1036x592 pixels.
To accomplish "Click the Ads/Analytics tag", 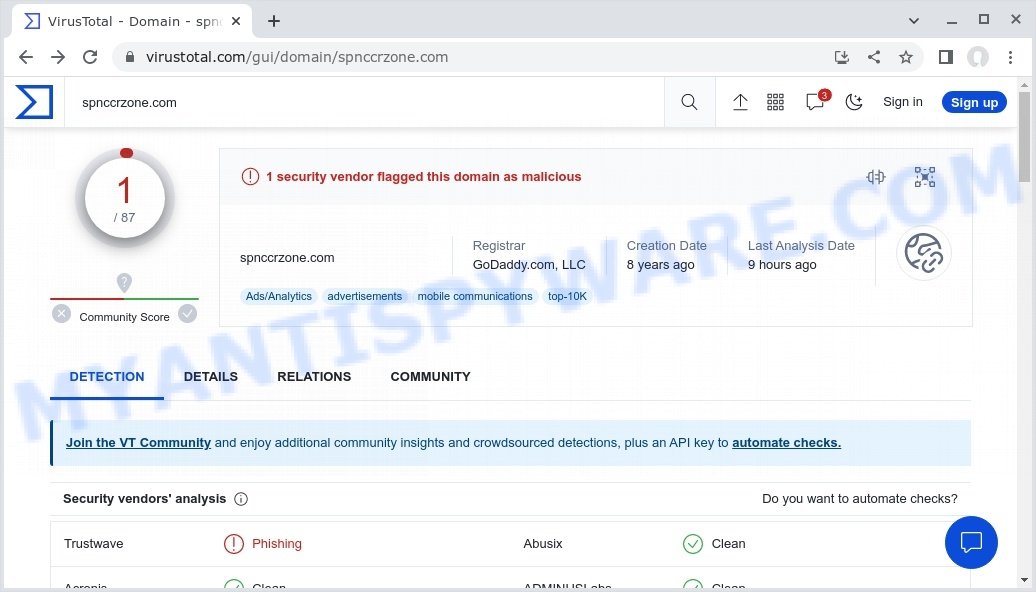I will pos(279,296).
